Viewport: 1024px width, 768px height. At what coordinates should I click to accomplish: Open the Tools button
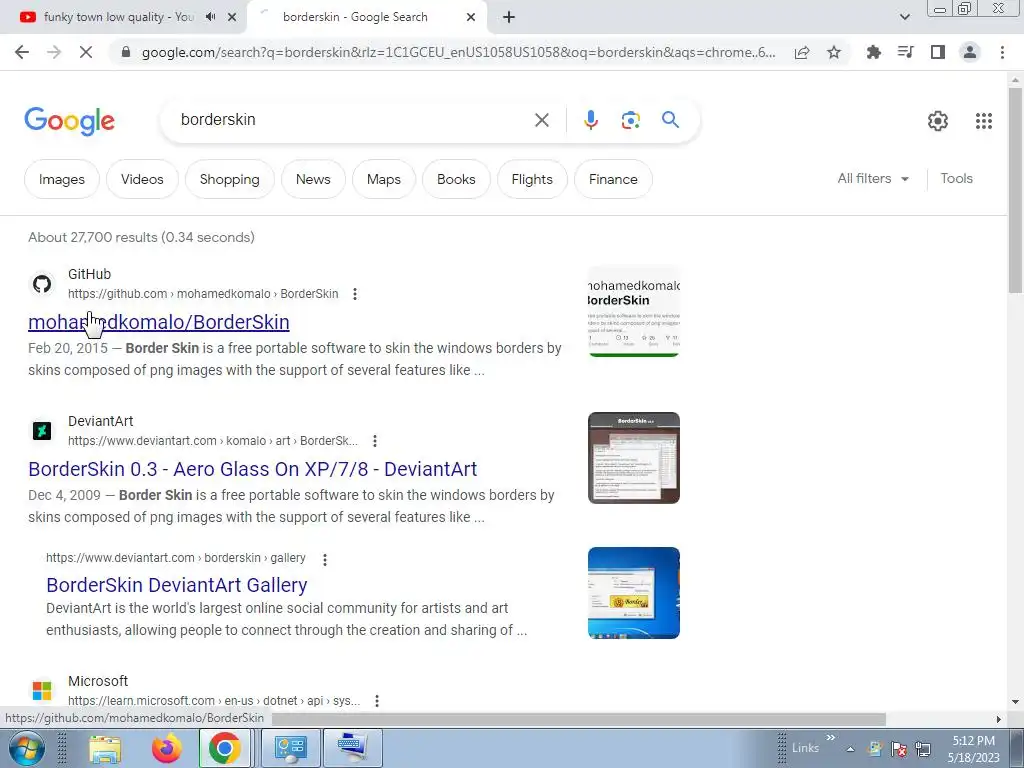(956, 178)
